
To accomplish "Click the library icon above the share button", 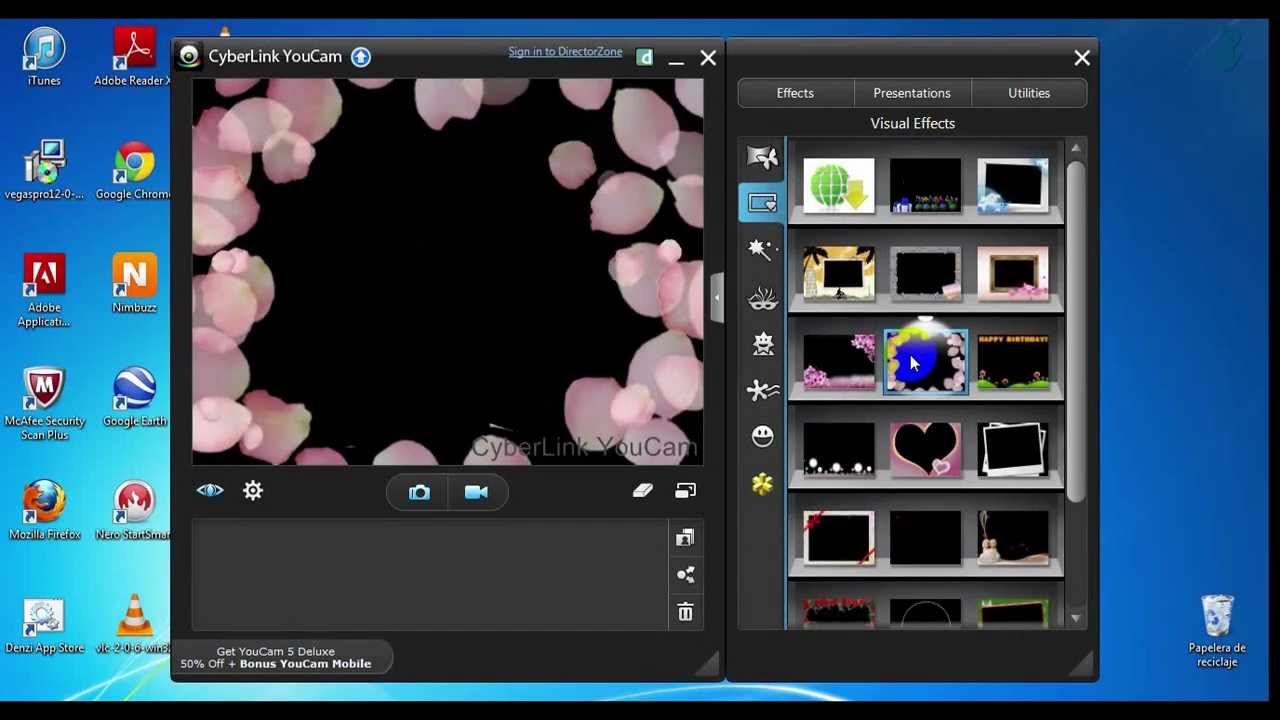I will (x=685, y=539).
